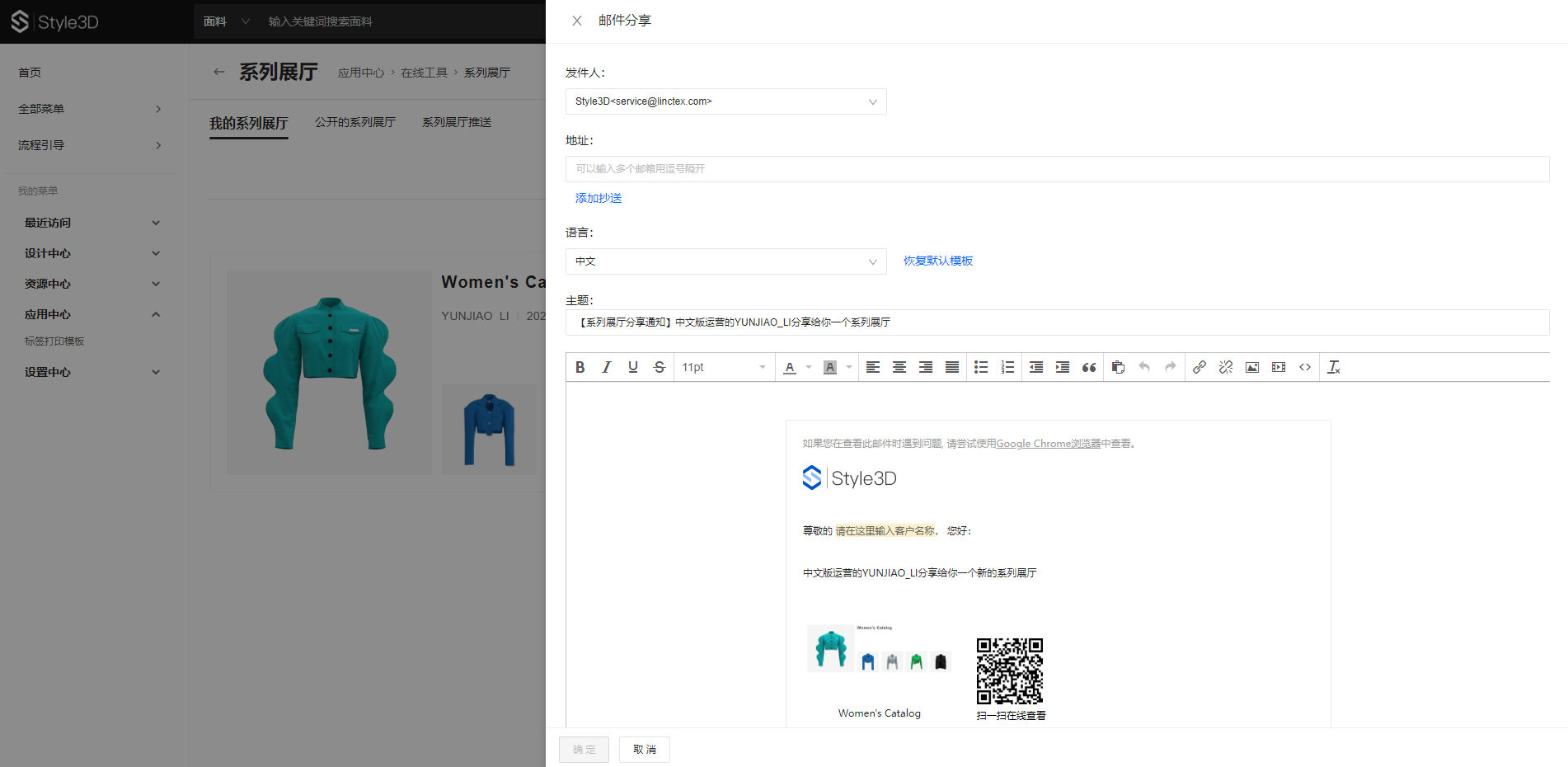Open the 11pt font size dropdown
Viewport: 1568px width, 767px height.
pos(724,367)
